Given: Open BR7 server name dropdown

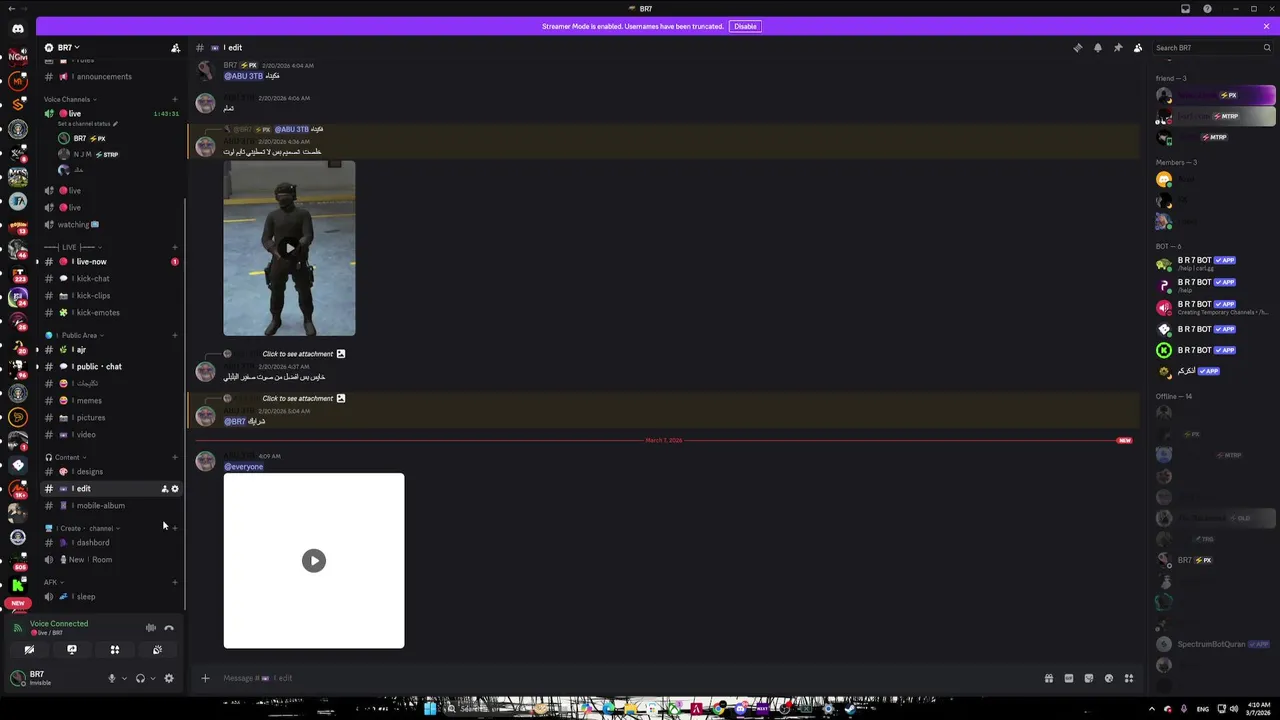Looking at the screenshot, I should [x=68, y=48].
